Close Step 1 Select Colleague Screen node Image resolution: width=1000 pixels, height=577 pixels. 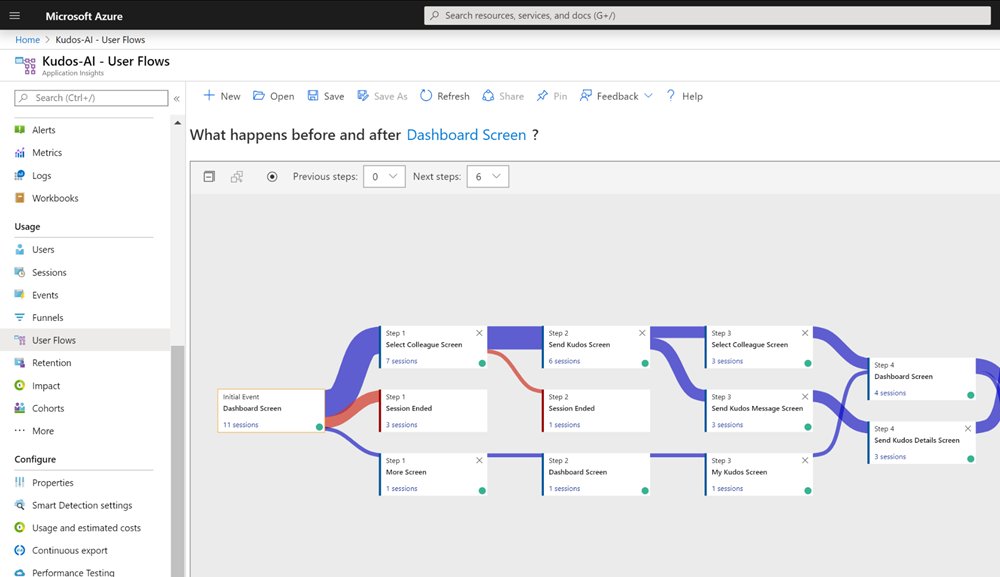479,333
